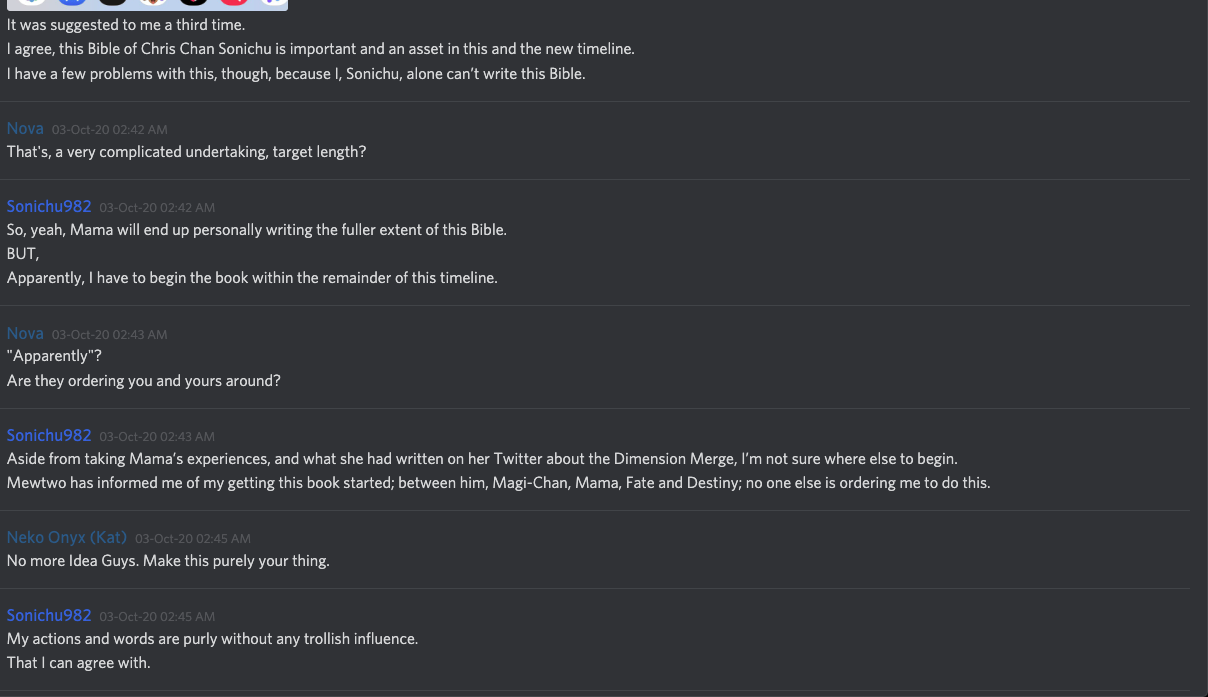Click the "My actions and words" message line
Screen dimensions: 1208x697
[x=212, y=639]
